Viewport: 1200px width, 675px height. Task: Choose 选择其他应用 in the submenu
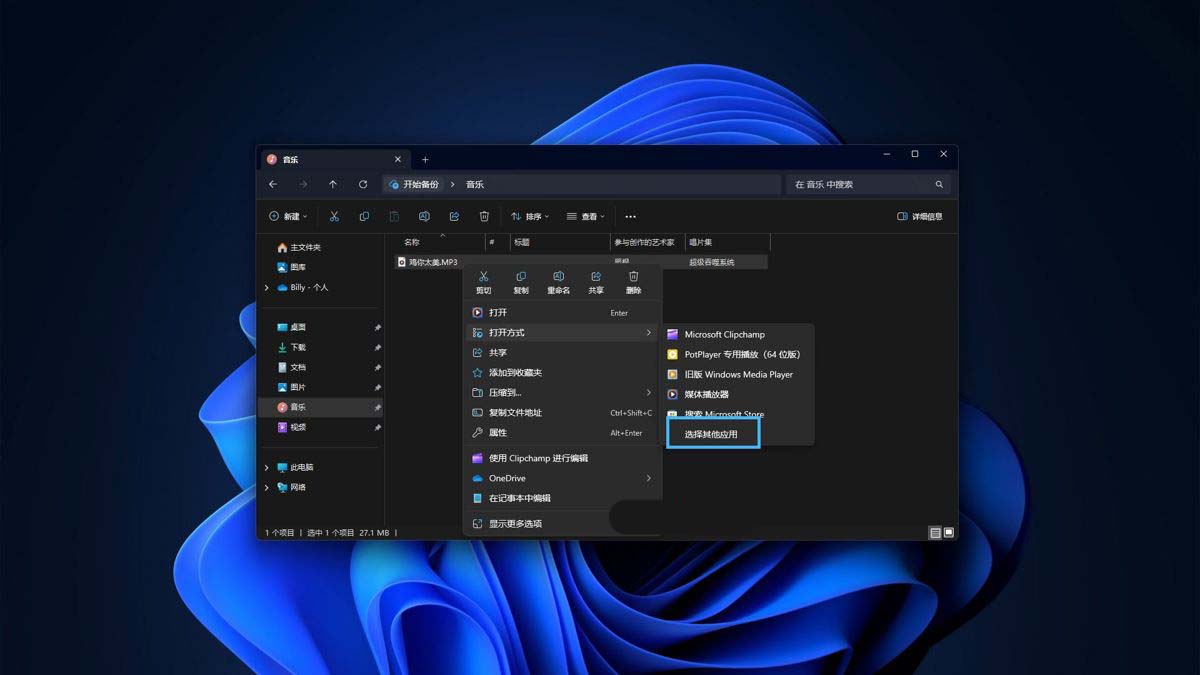tap(711, 434)
